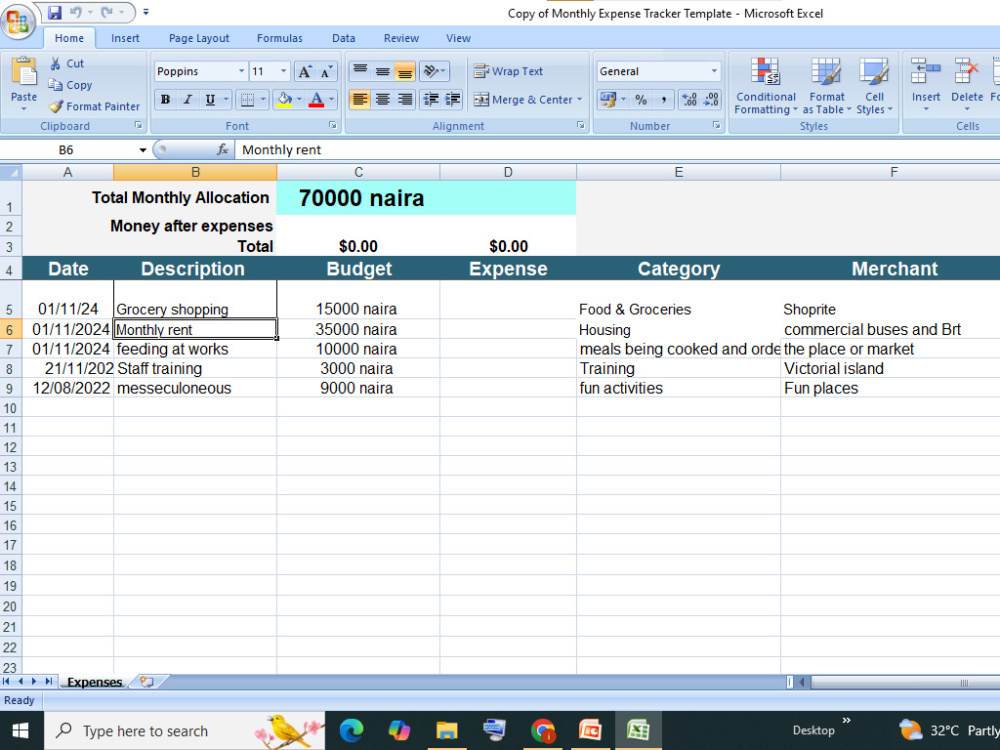Open the Data ribbon tab

tap(343, 38)
